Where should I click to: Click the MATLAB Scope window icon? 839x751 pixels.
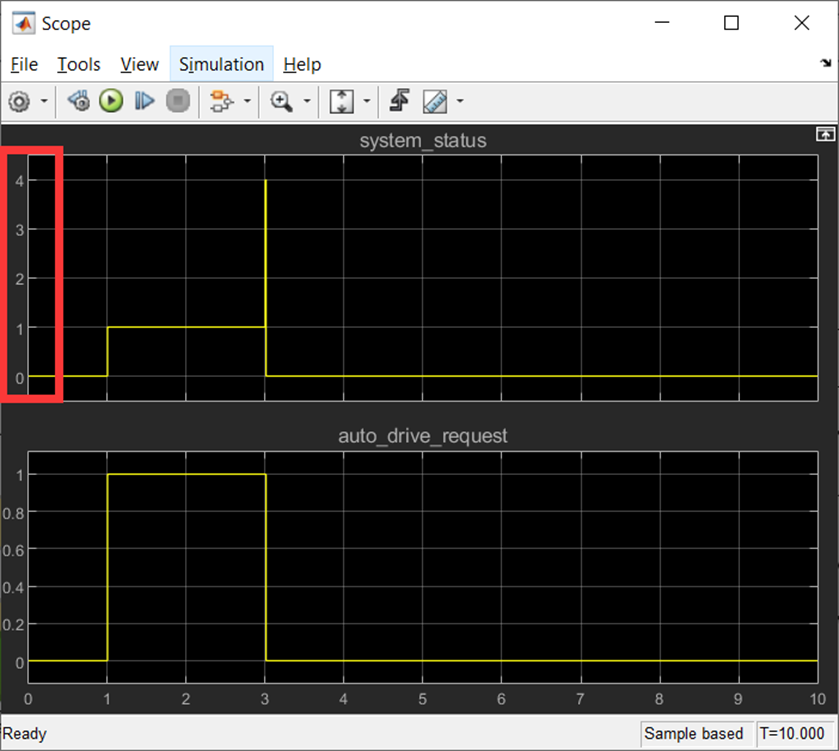click(x=24, y=24)
